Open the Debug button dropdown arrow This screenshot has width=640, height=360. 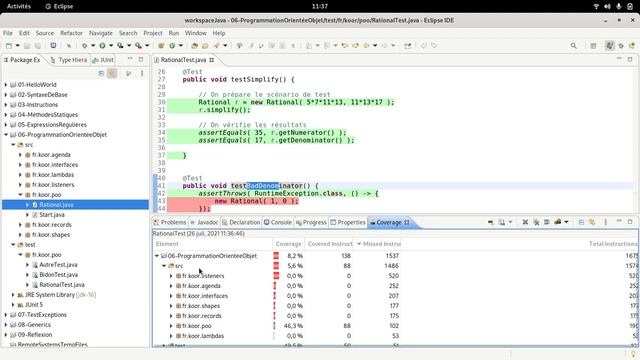coord(93,46)
